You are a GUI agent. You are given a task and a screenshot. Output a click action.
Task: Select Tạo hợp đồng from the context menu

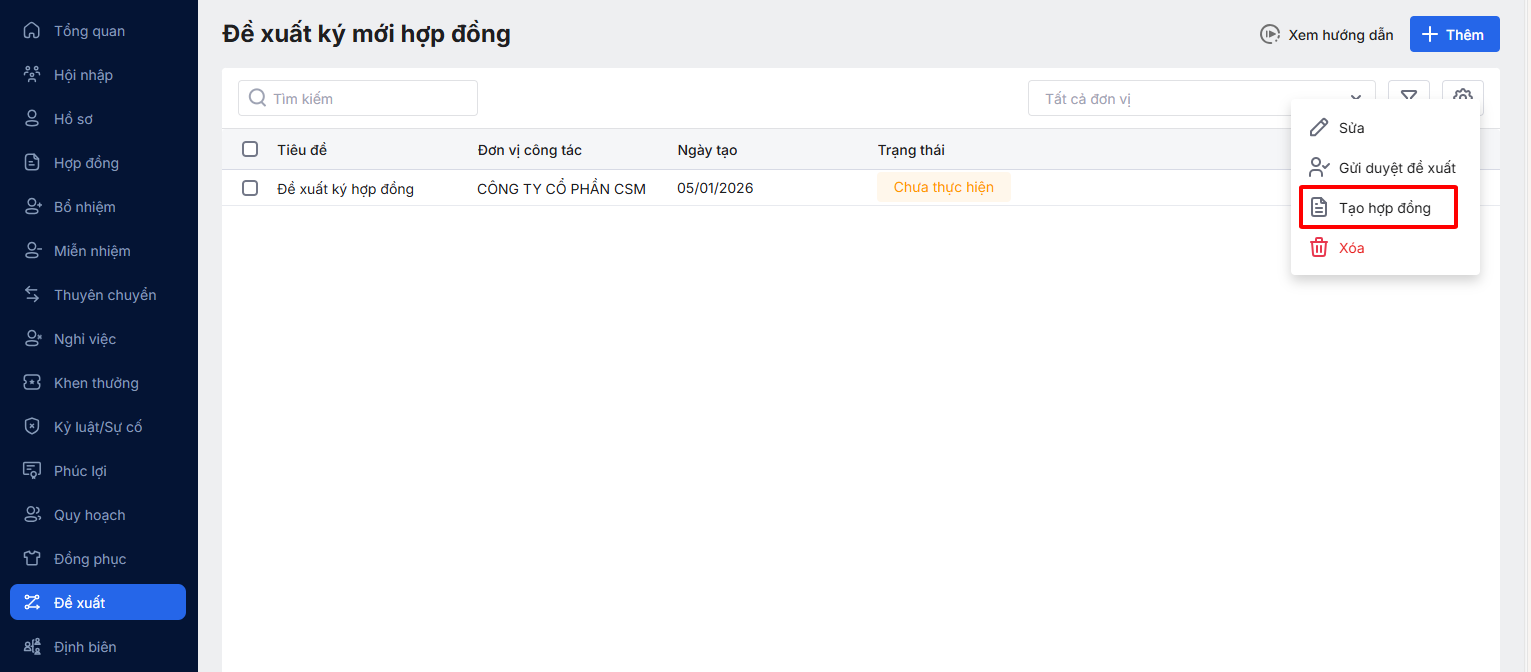(1384, 208)
